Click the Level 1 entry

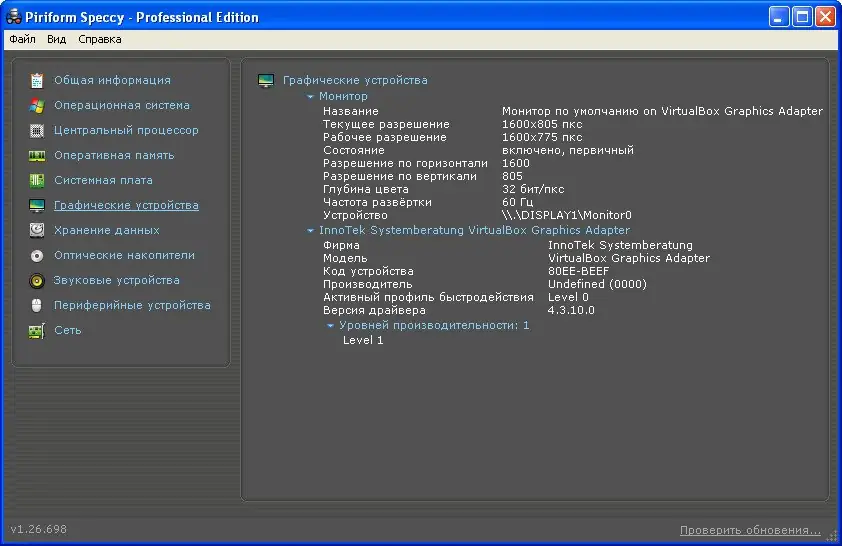pyautogui.click(x=363, y=340)
